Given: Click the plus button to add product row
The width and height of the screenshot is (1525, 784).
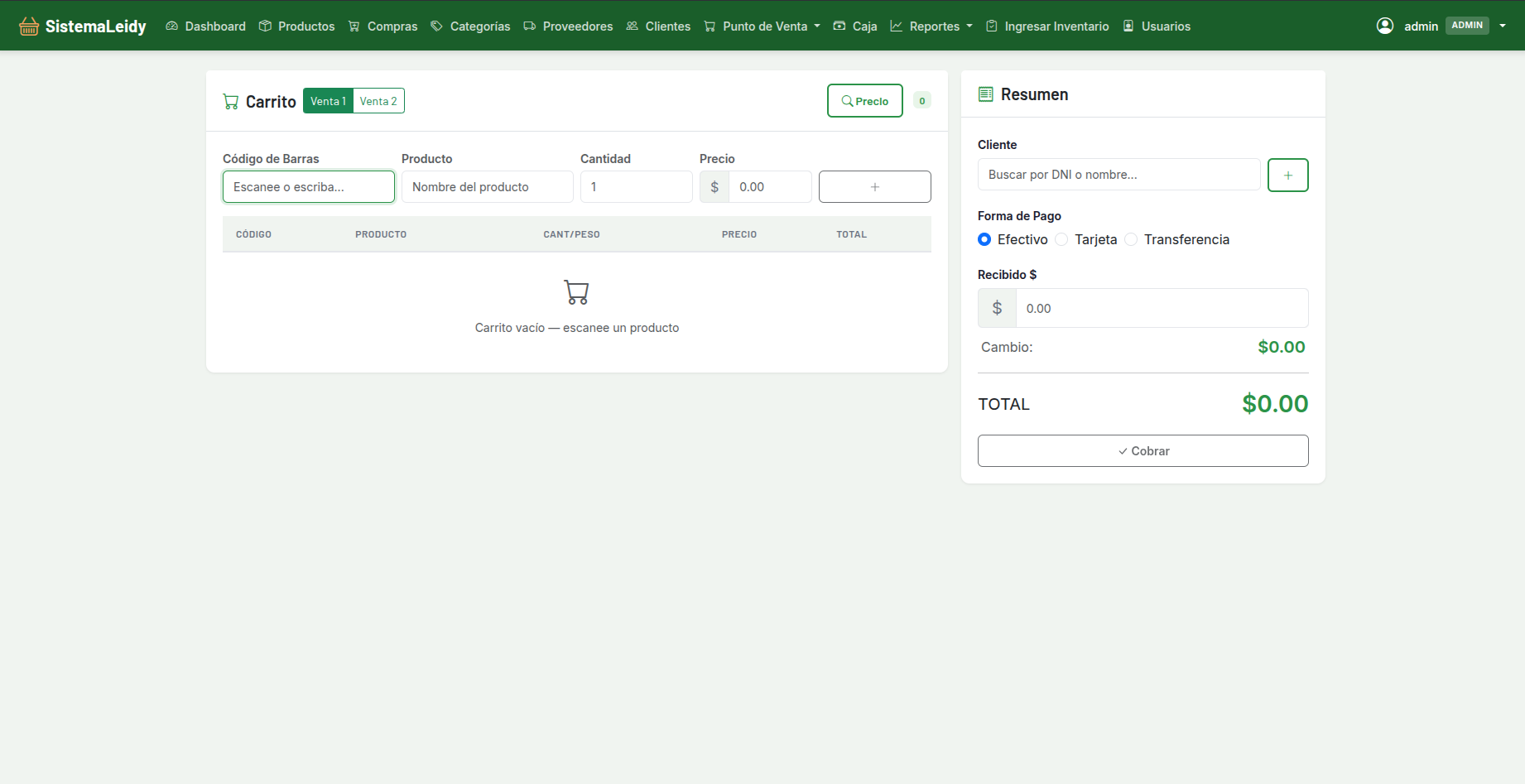Looking at the screenshot, I should tap(874, 186).
